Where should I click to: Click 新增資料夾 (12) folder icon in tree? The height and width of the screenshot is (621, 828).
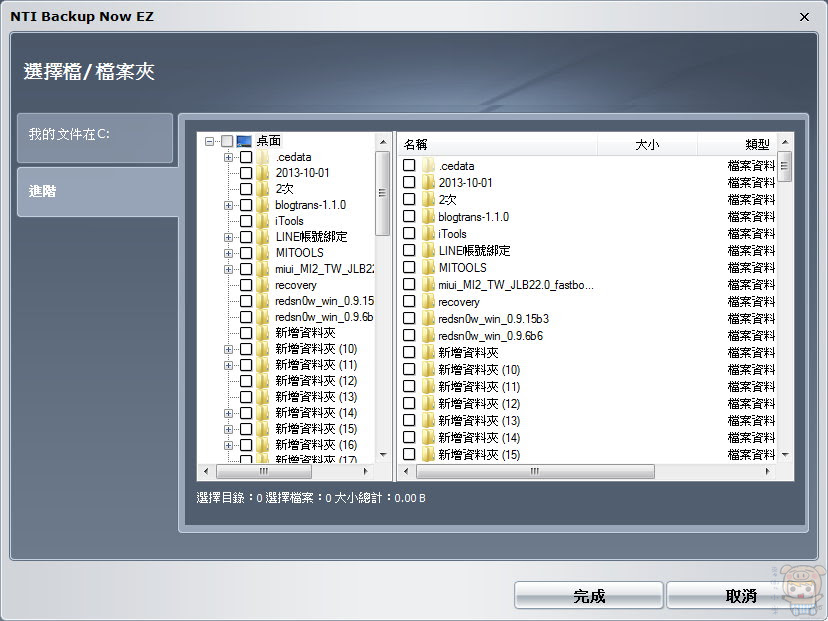point(263,381)
